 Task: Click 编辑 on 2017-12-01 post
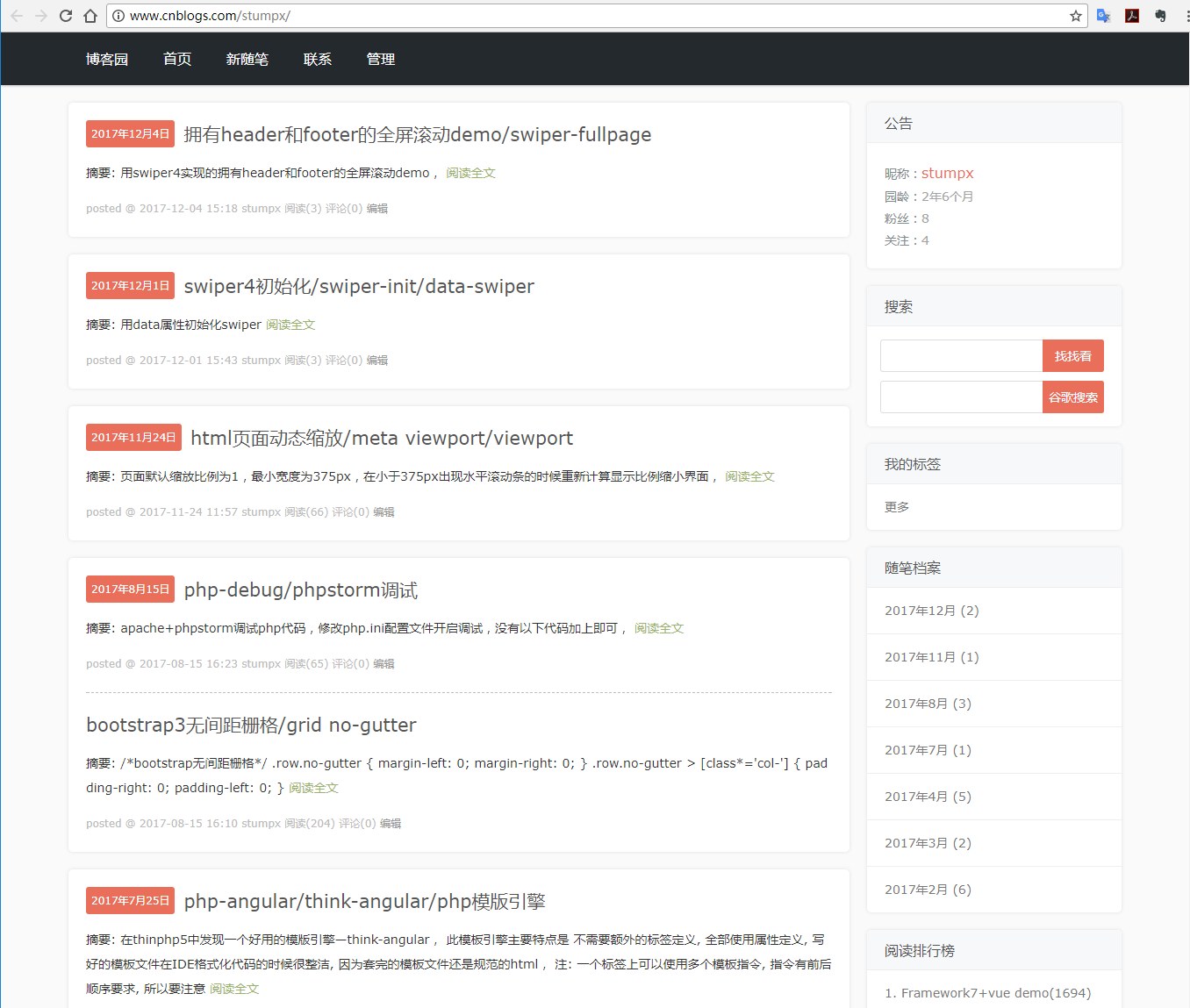[377, 361]
